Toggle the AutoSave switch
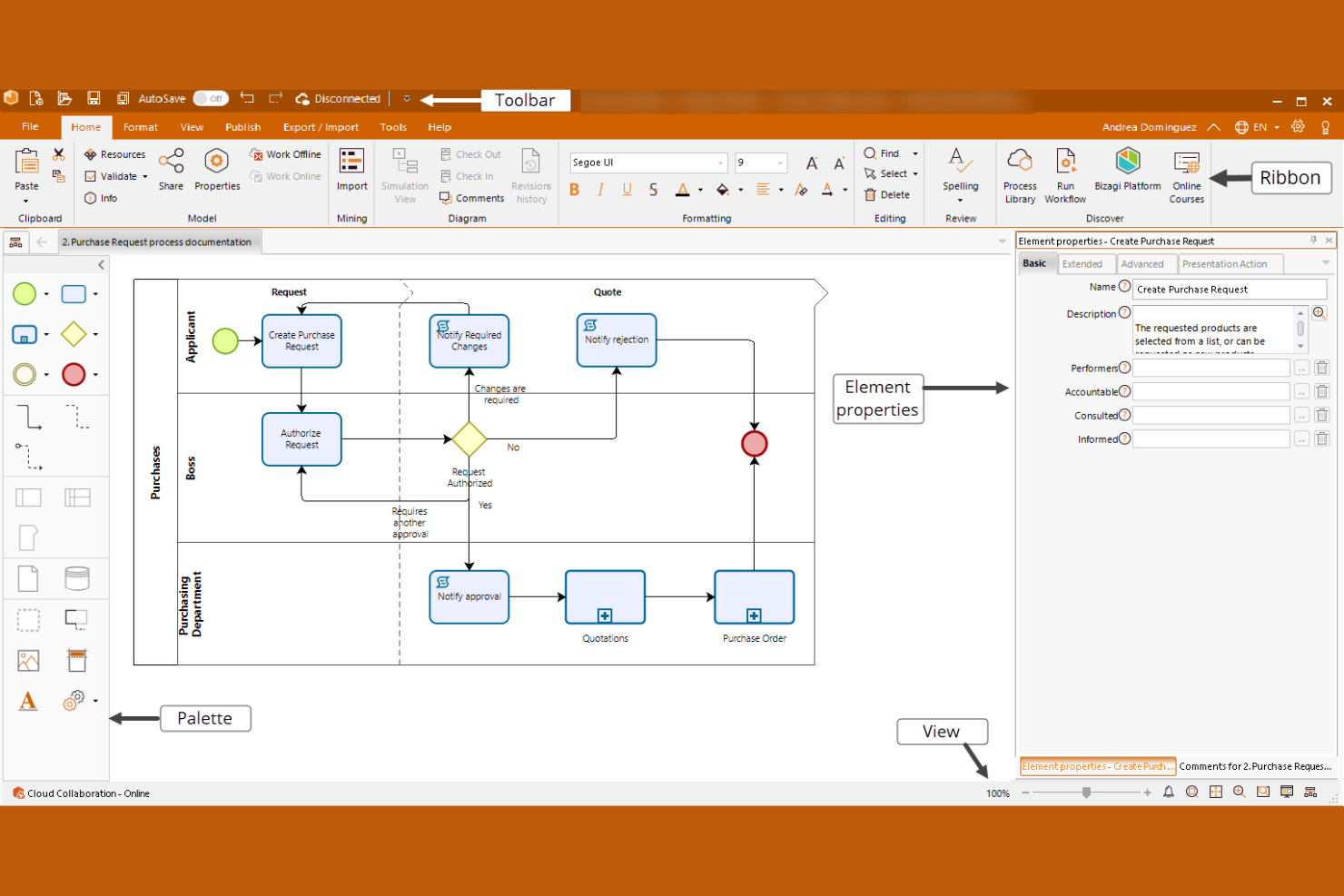This screenshot has width=1344, height=896. [210, 98]
